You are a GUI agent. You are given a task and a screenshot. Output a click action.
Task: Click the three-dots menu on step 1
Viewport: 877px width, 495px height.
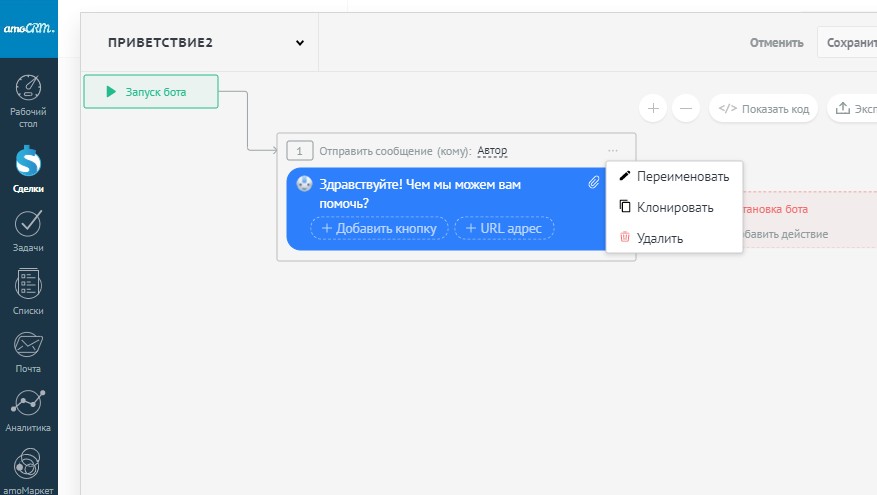613,151
